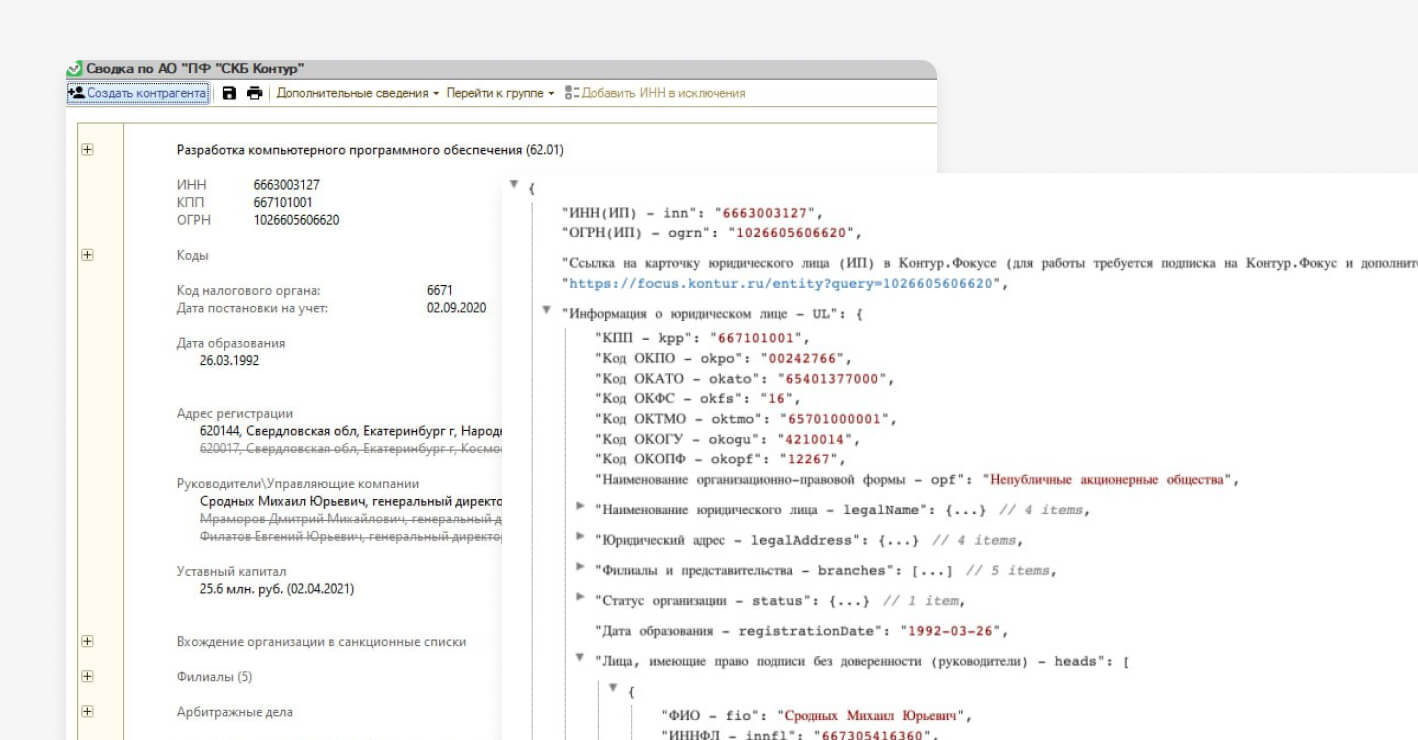The image size is (1418, 740).
Task: Click the JSON ogrn value "1026605606620"
Action: pos(792,233)
